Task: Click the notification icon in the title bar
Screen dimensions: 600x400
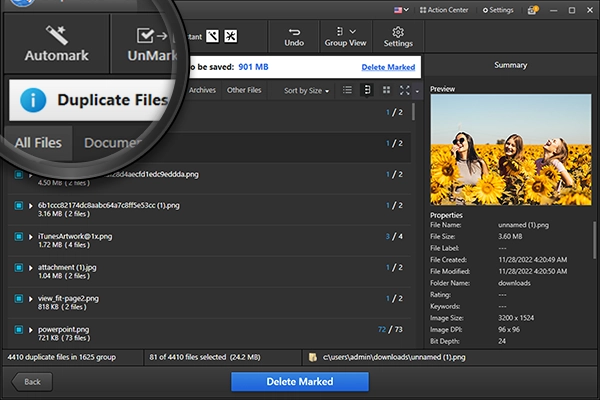Action: click(x=533, y=10)
